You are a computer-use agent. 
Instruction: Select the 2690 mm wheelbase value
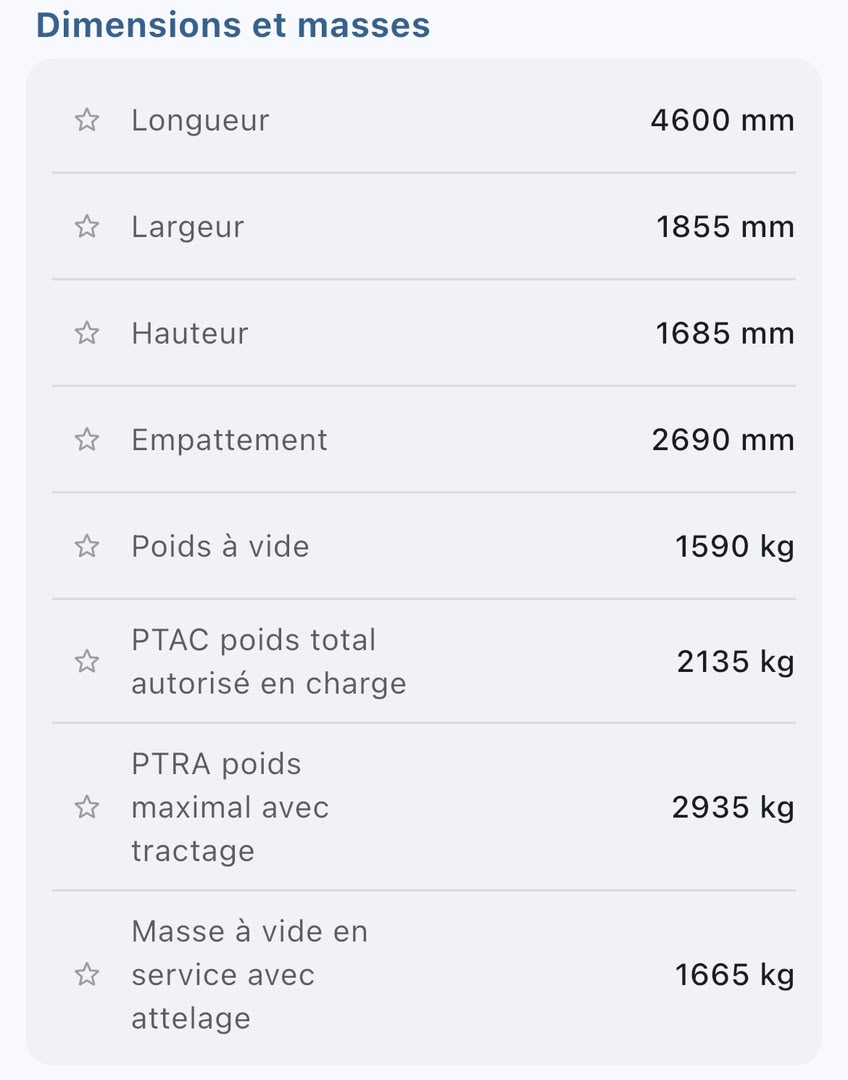tap(723, 439)
